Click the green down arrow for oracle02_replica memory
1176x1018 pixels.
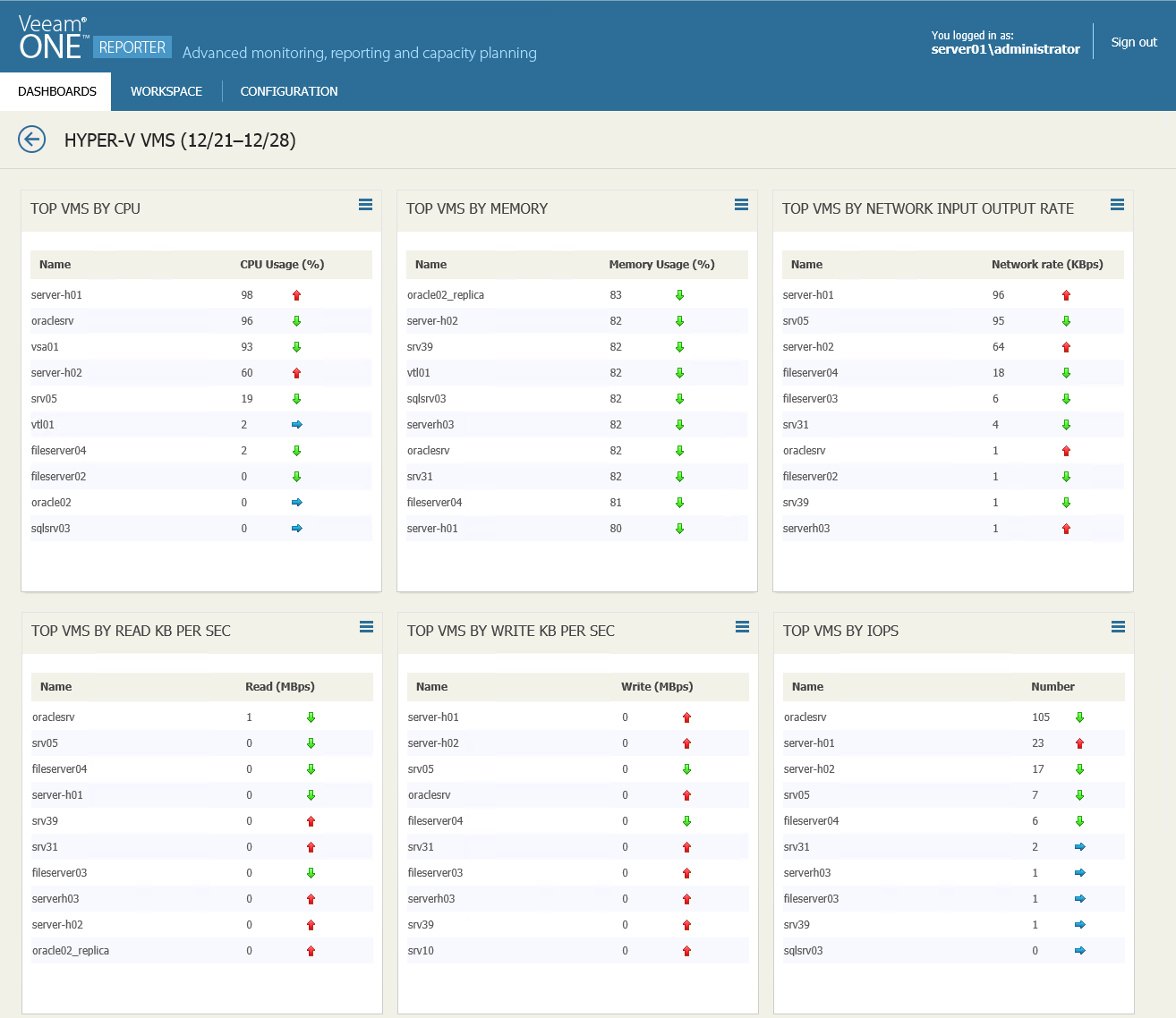[679, 295]
